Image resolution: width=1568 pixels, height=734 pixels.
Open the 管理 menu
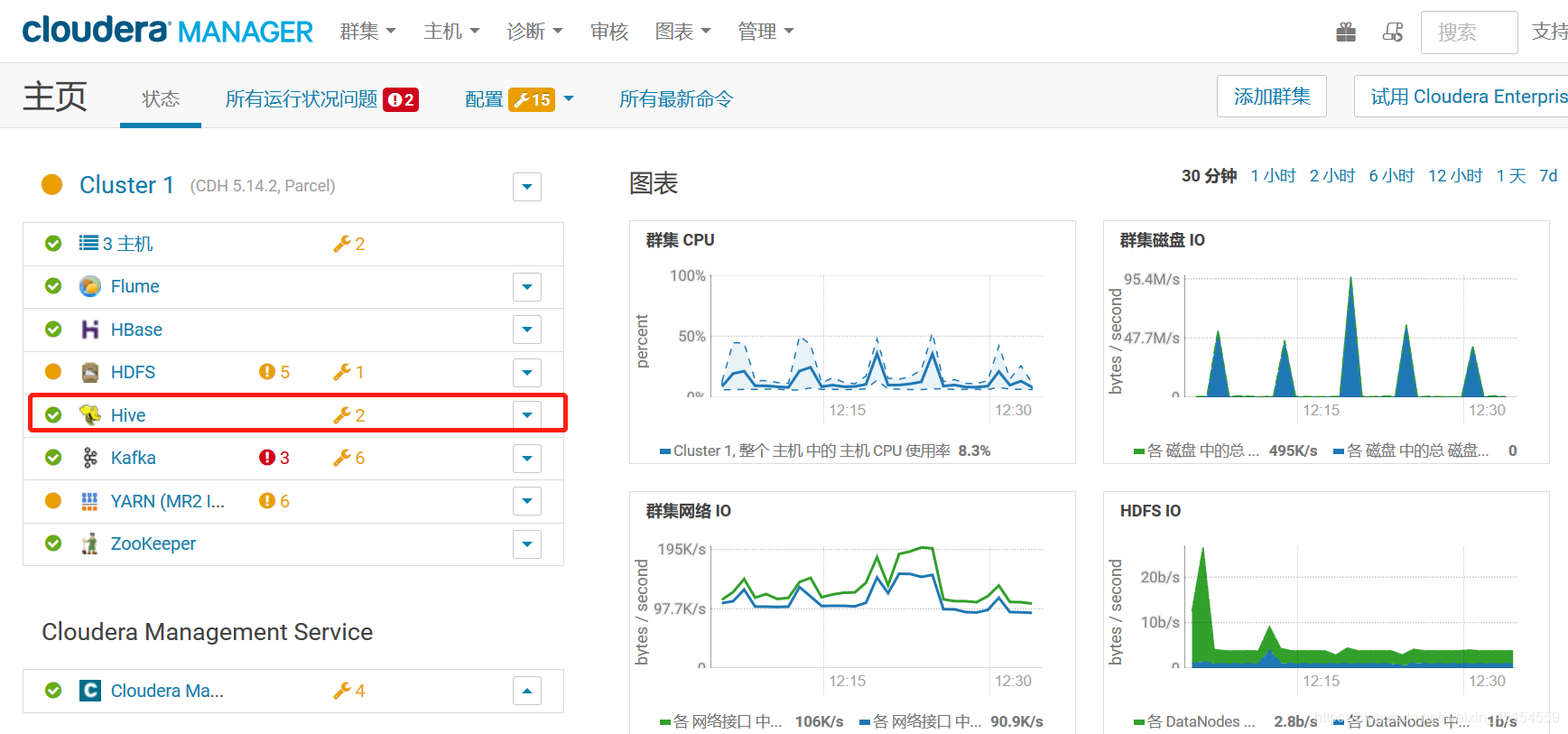(765, 32)
